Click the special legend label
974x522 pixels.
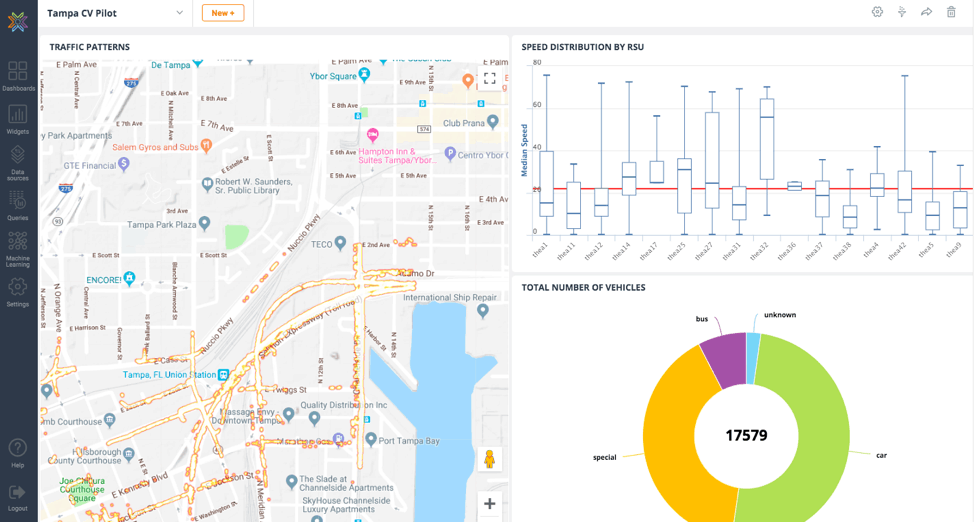[604, 457]
